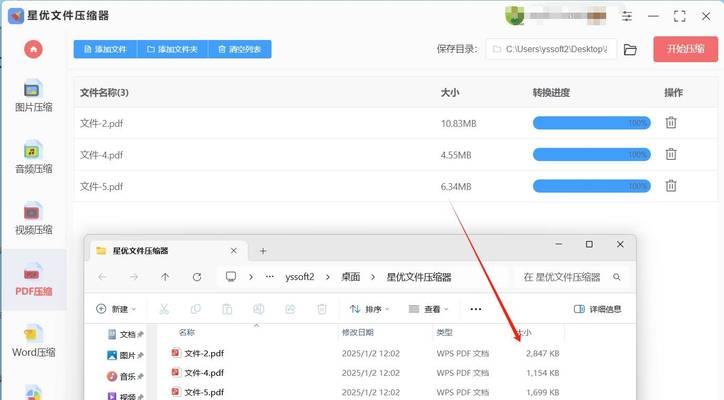Toggle 详细信息 details pane
Screen dimensions: 724x400
(597, 309)
